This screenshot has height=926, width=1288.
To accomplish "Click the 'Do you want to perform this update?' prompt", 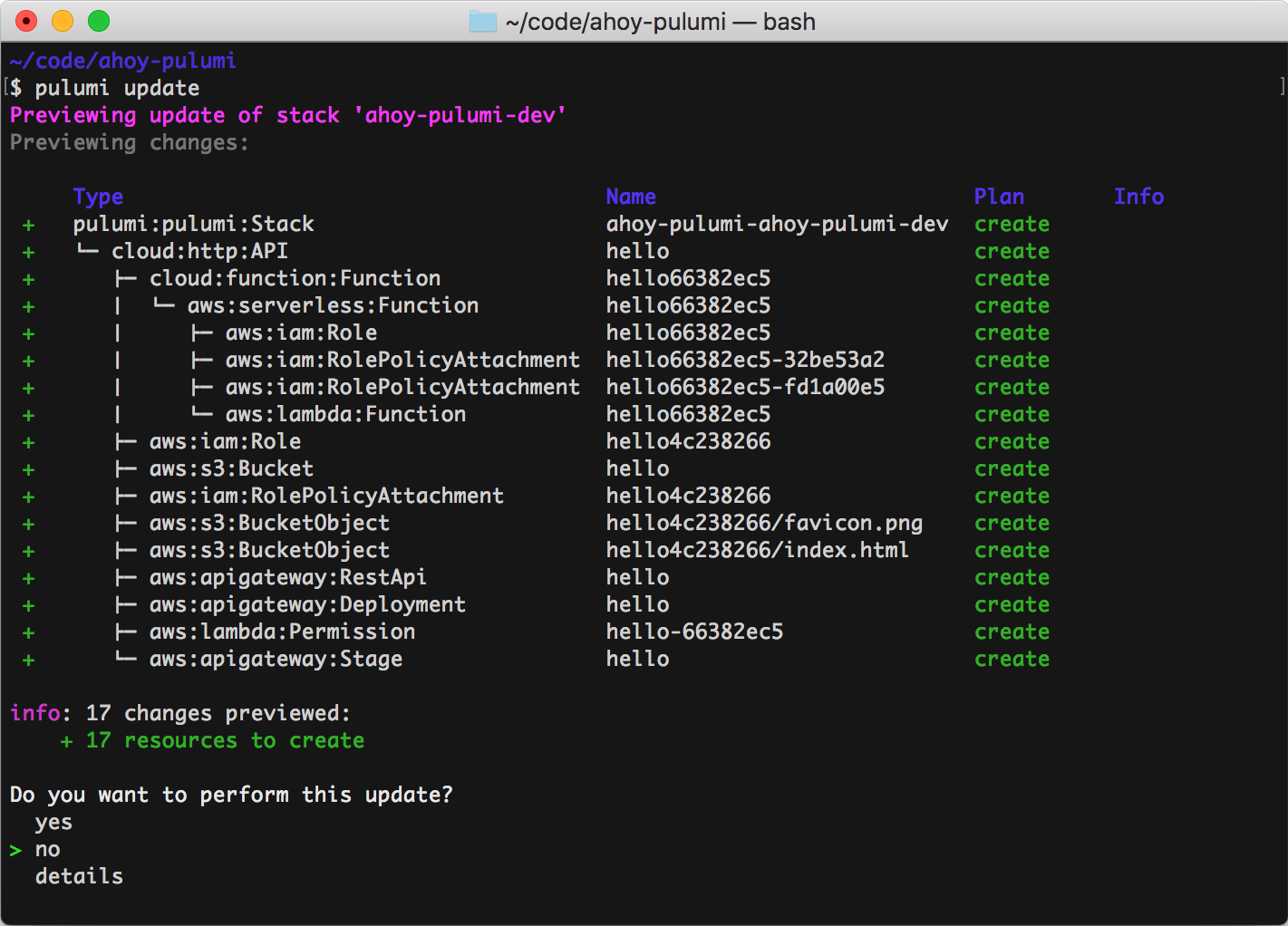I will 231,795.
